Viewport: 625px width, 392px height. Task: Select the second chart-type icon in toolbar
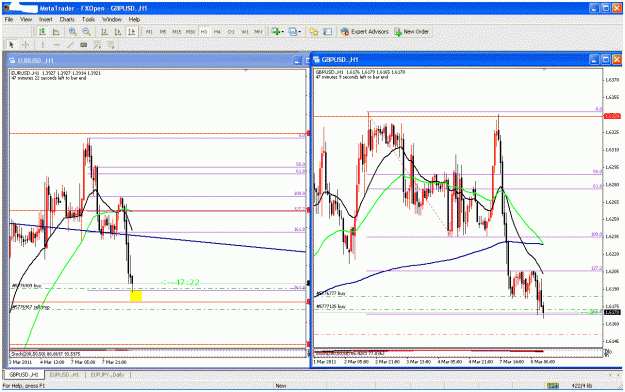point(56,32)
